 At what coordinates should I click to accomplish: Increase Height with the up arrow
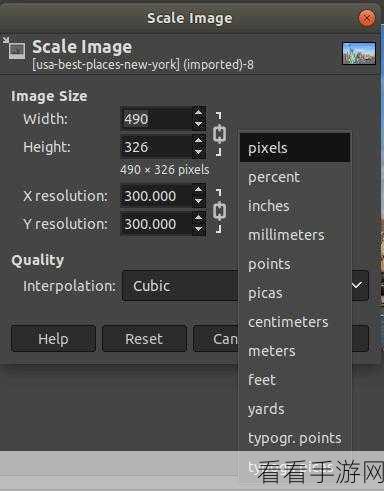[198, 141]
